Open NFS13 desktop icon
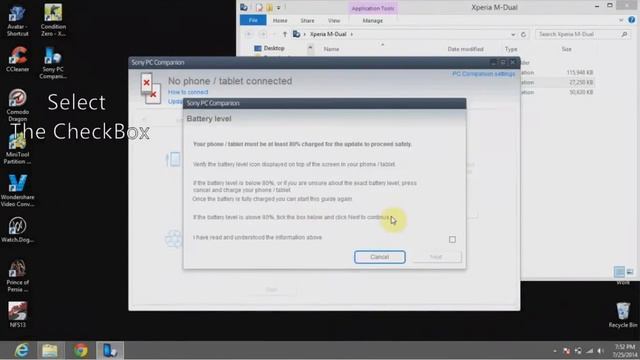The image size is (640, 360). [x=17, y=315]
